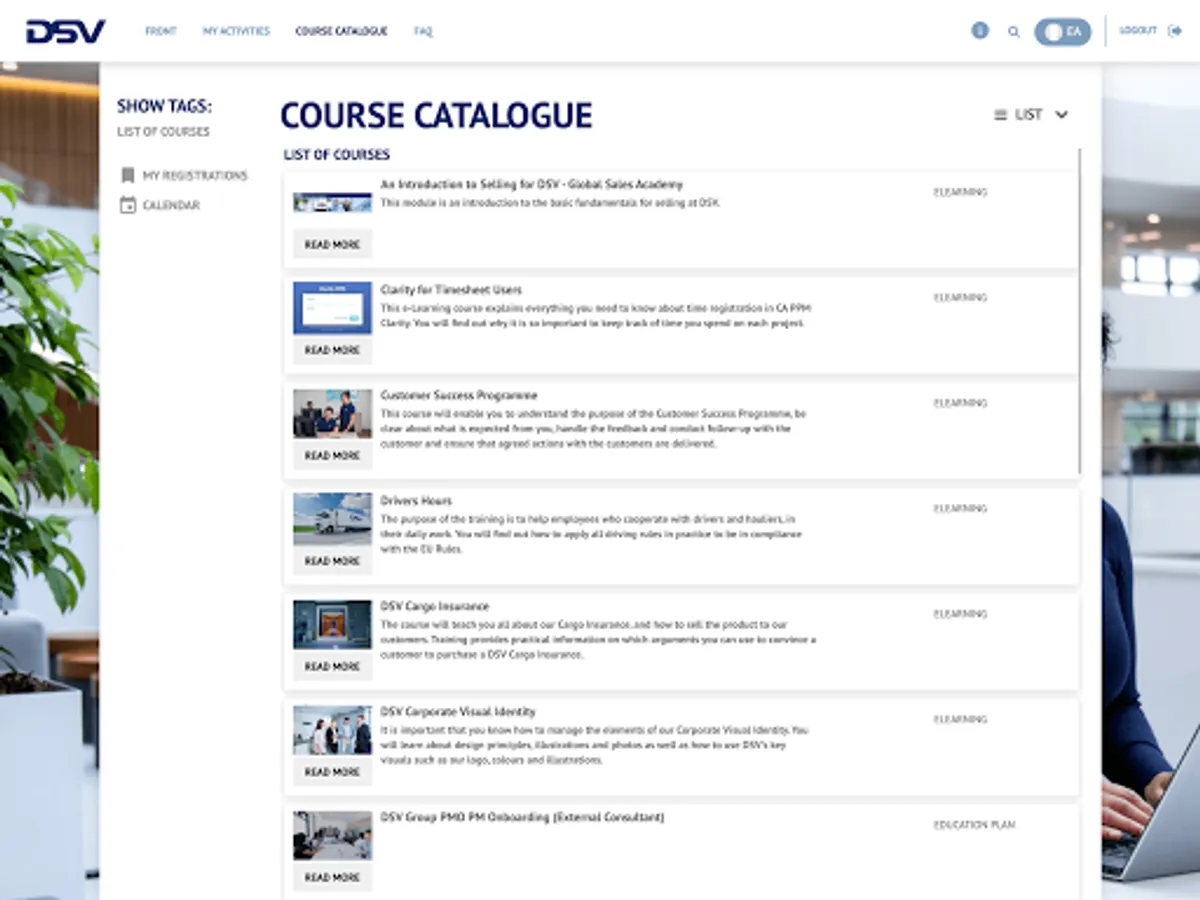
Task: Open the Calendar link
Action: pos(171,205)
